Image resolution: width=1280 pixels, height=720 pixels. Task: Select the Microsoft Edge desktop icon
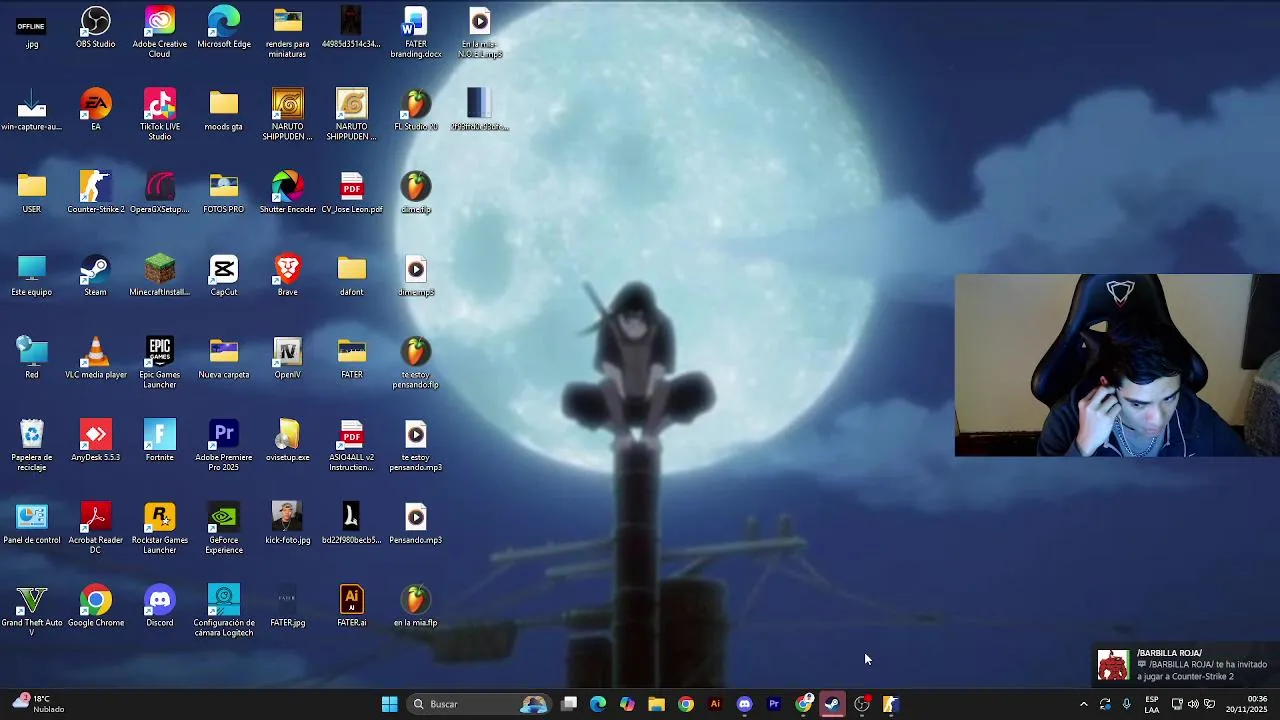[x=224, y=28]
